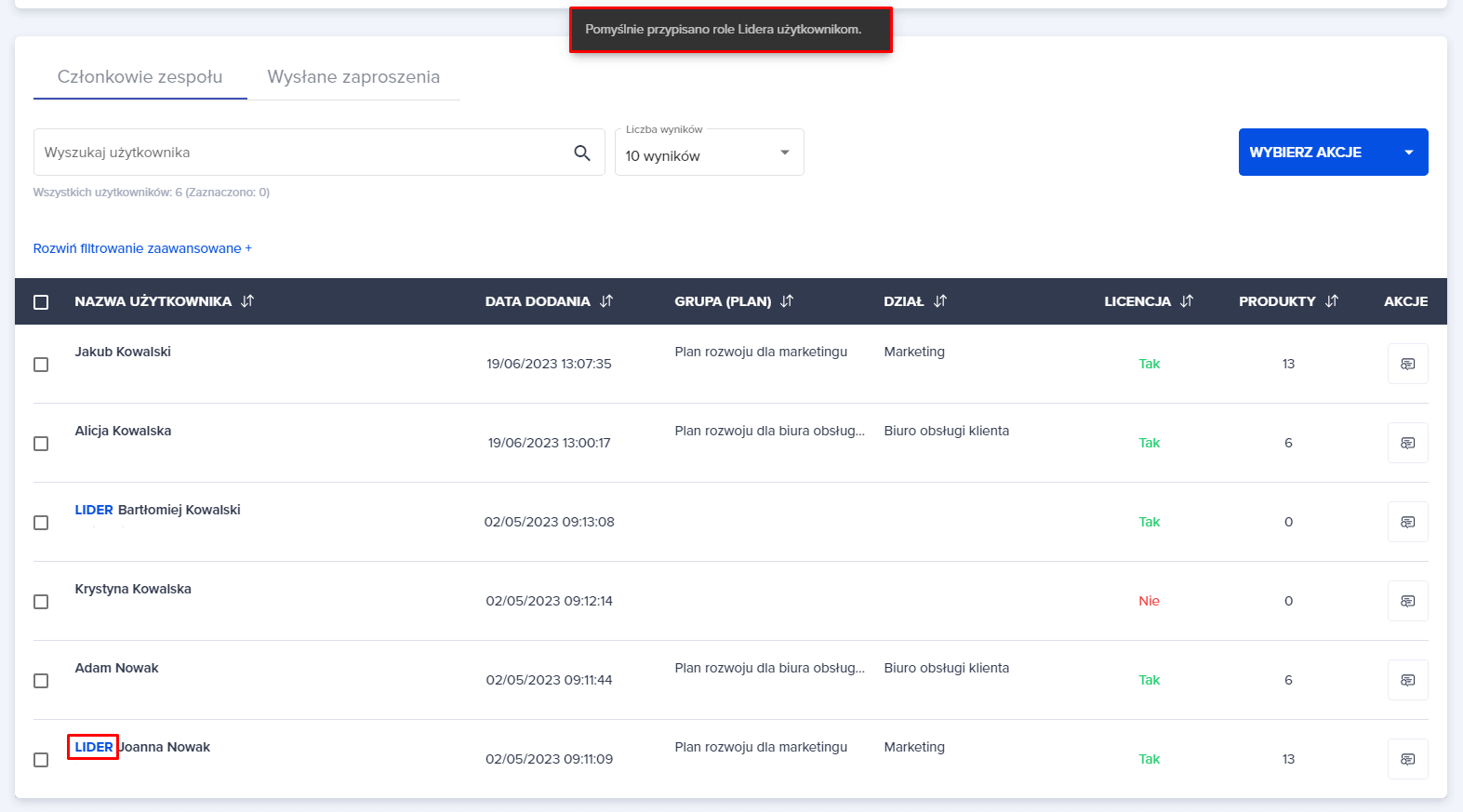
Task: Open actions icon for Alicja Kowalska
Action: click(x=1407, y=443)
